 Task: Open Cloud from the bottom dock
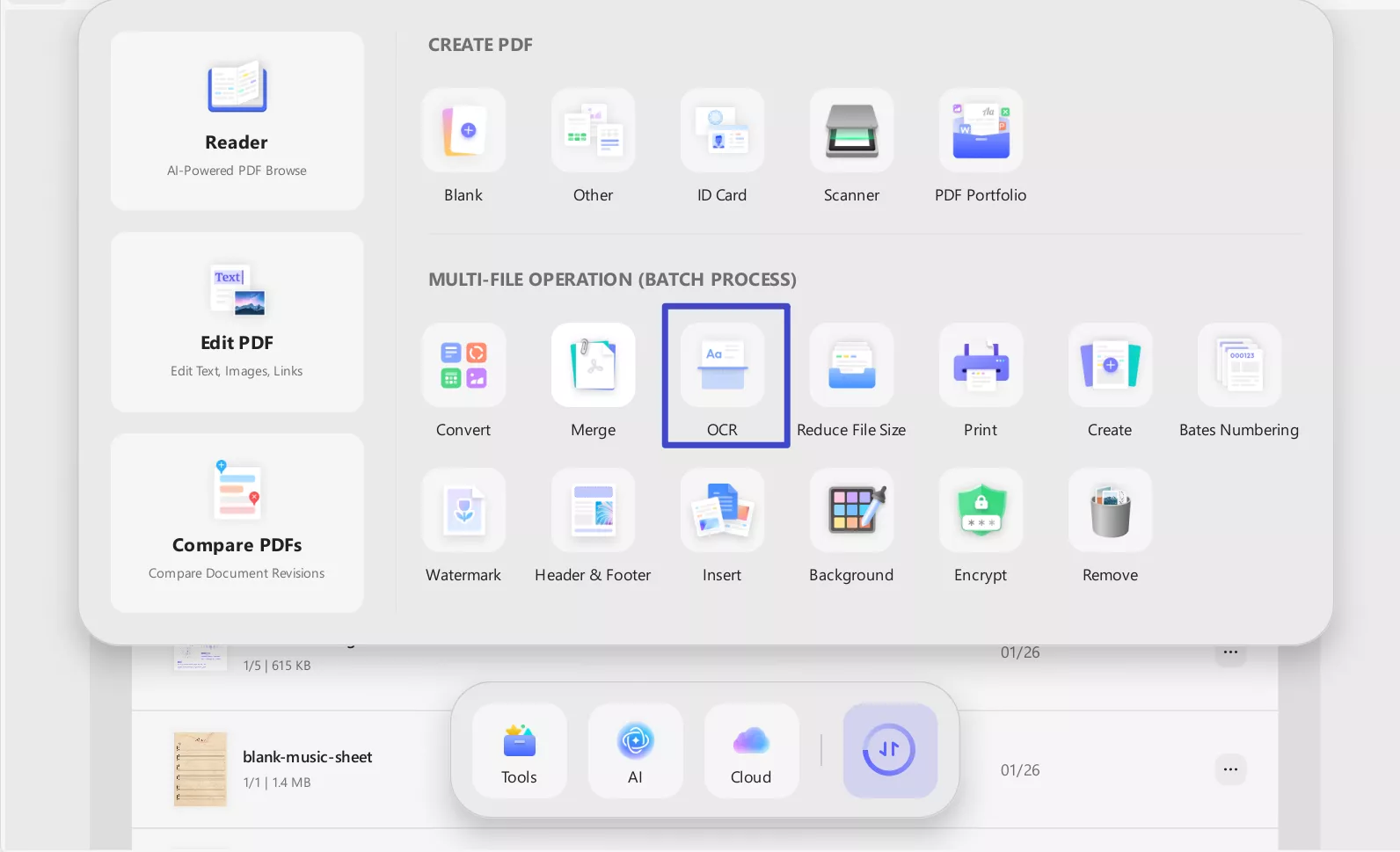coord(752,751)
